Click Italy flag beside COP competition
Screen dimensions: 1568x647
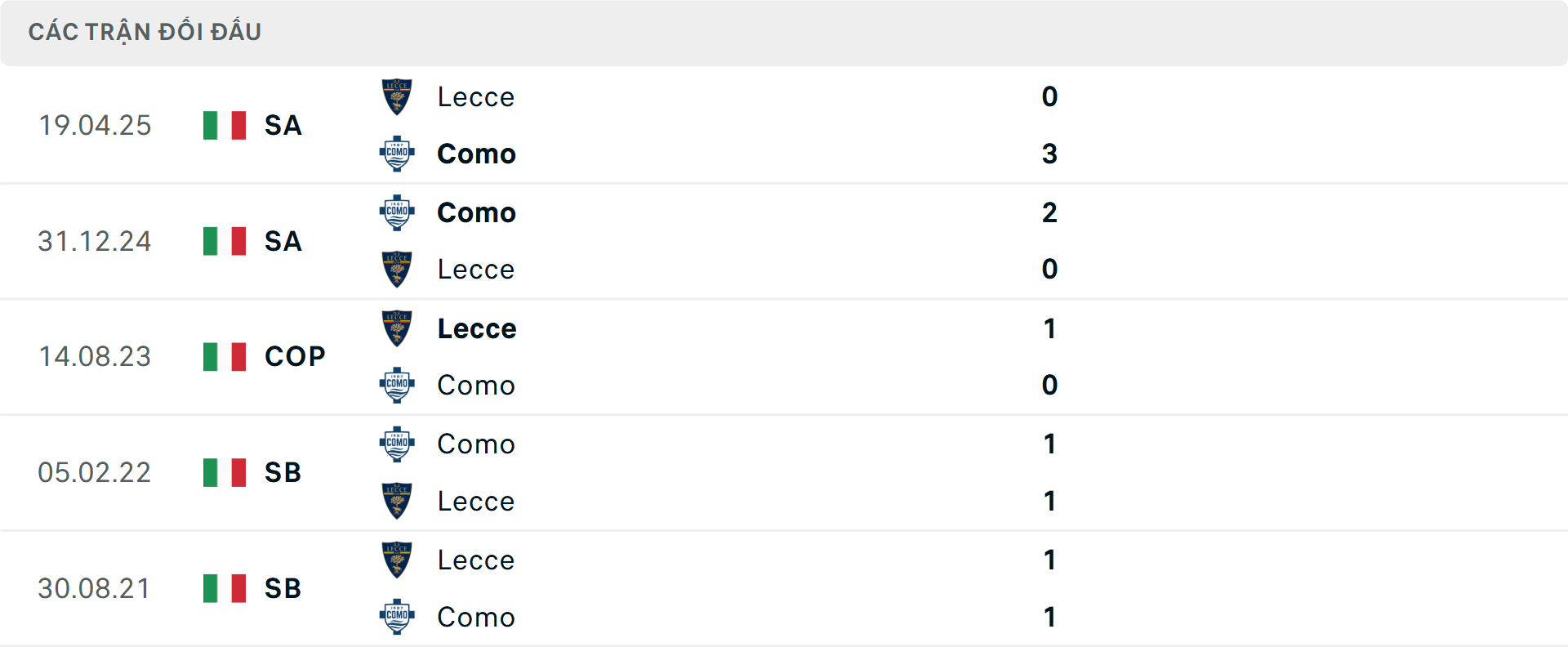pyautogui.click(x=225, y=356)
